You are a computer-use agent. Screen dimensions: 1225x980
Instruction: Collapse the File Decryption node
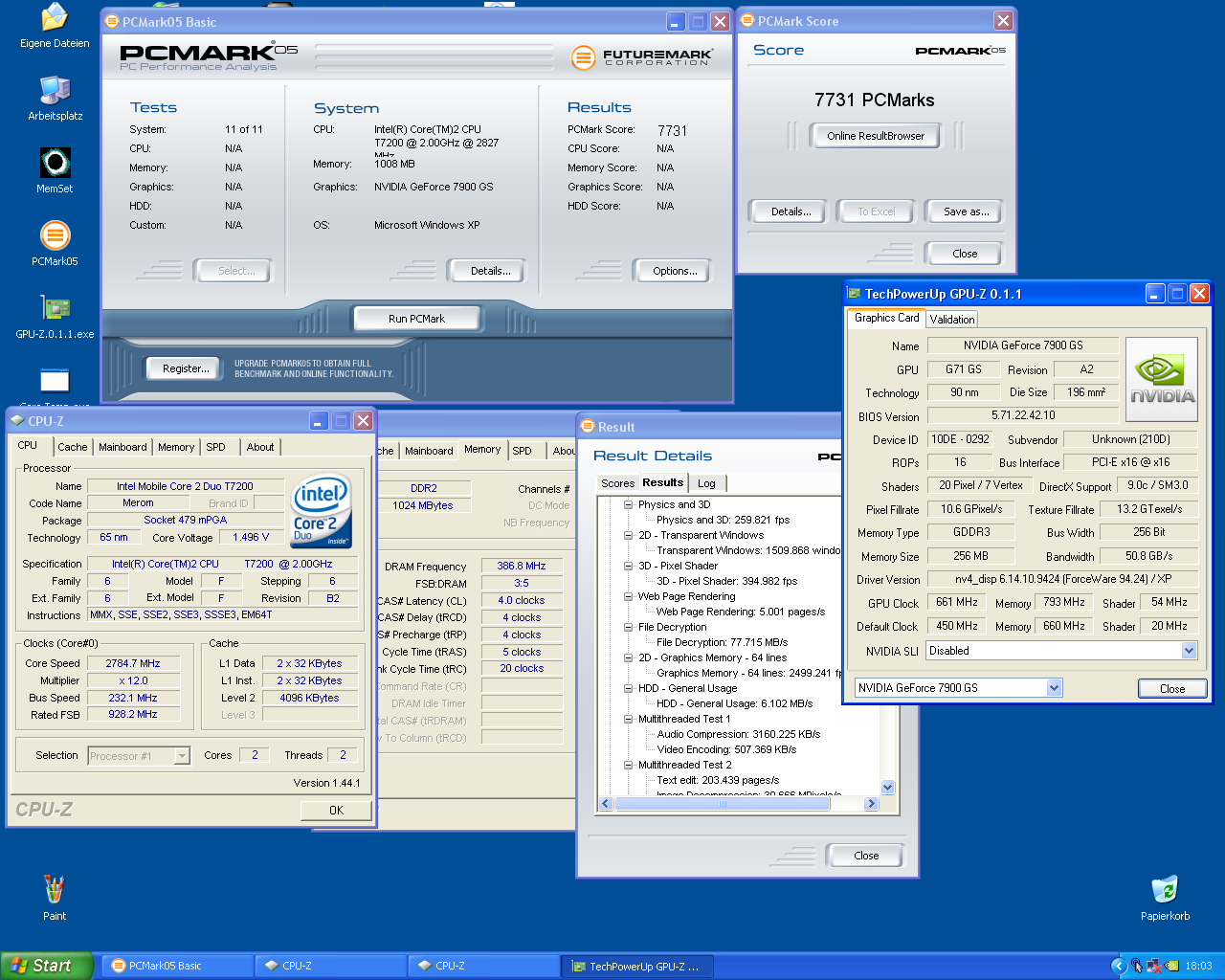(629, 627)
